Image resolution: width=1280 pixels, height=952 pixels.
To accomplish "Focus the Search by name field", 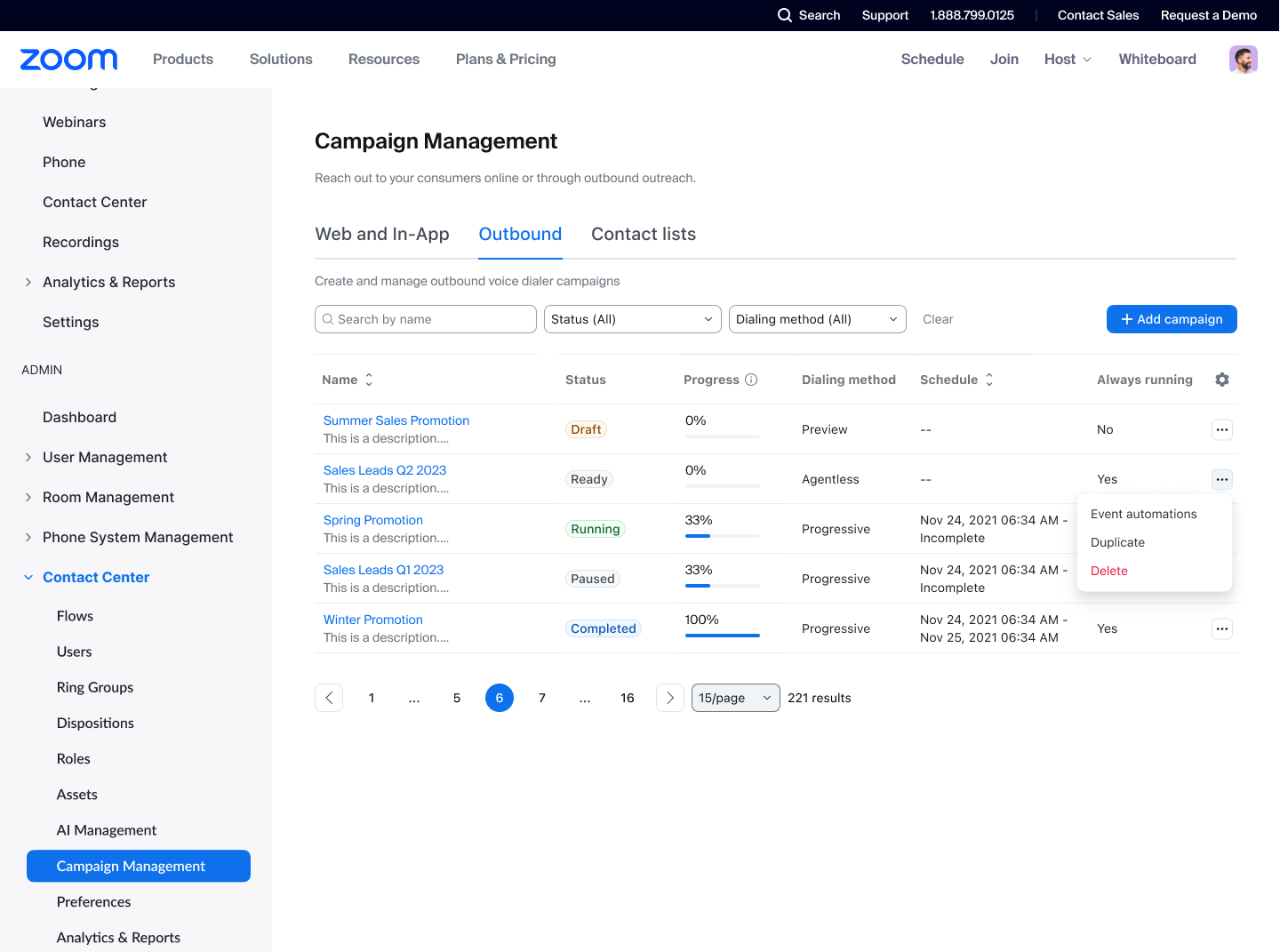I will pyautogui.click(x=426, y=319).
